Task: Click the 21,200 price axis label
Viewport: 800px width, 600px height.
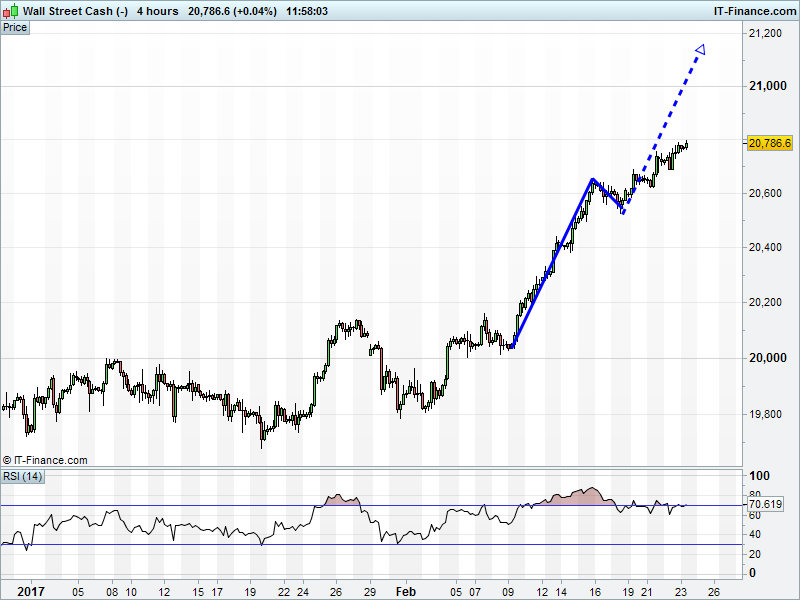Action: click(765, 34)
